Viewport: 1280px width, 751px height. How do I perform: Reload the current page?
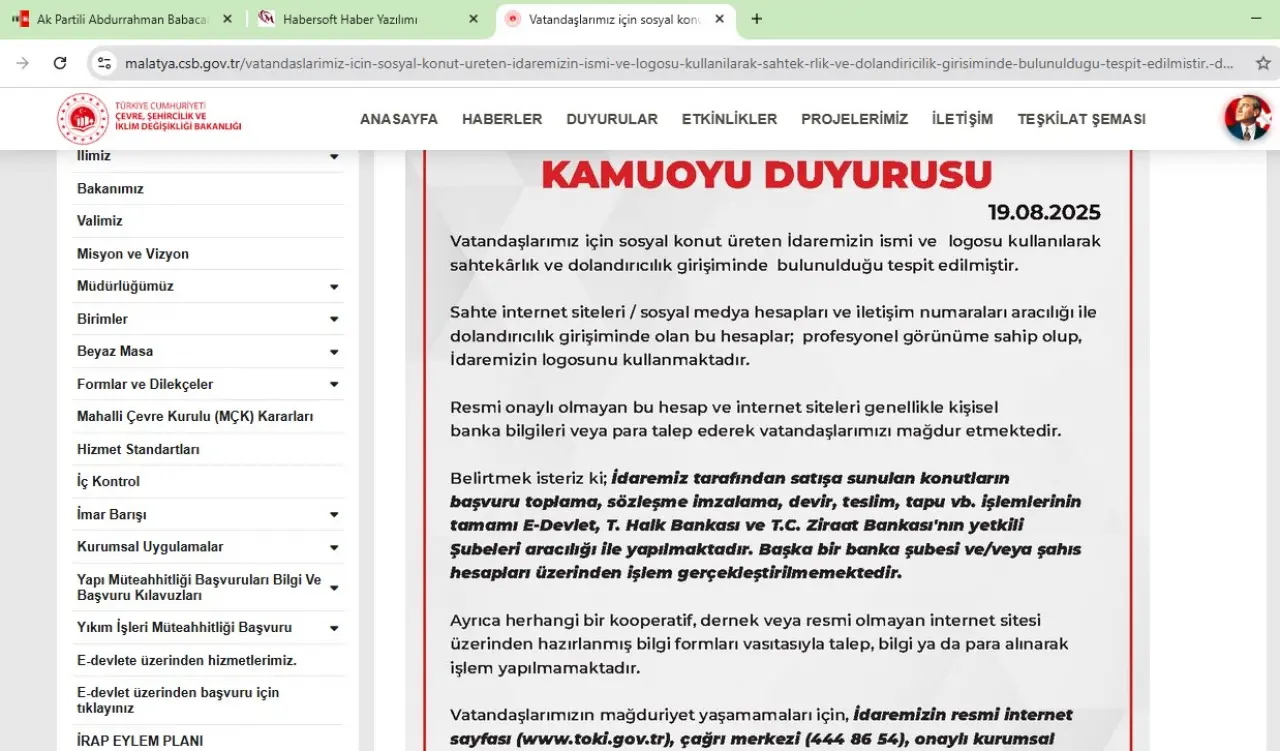click(60, 63)
